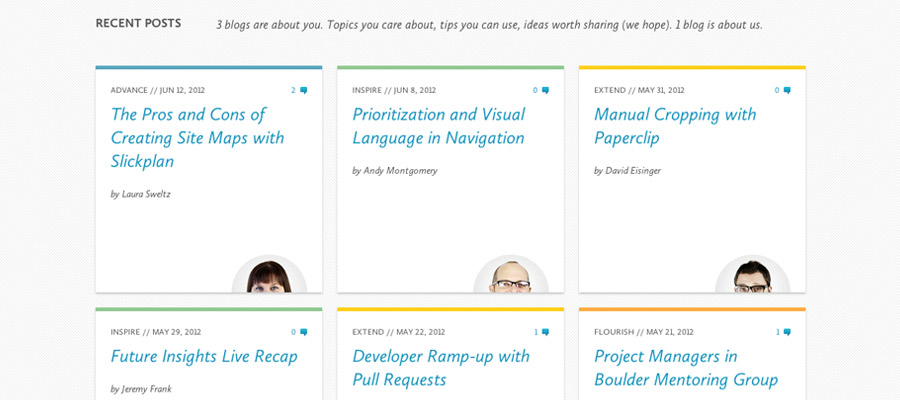Open Laura Sweltz's avatar photo
The image size is (900, 400).
(x=269, y=274)
